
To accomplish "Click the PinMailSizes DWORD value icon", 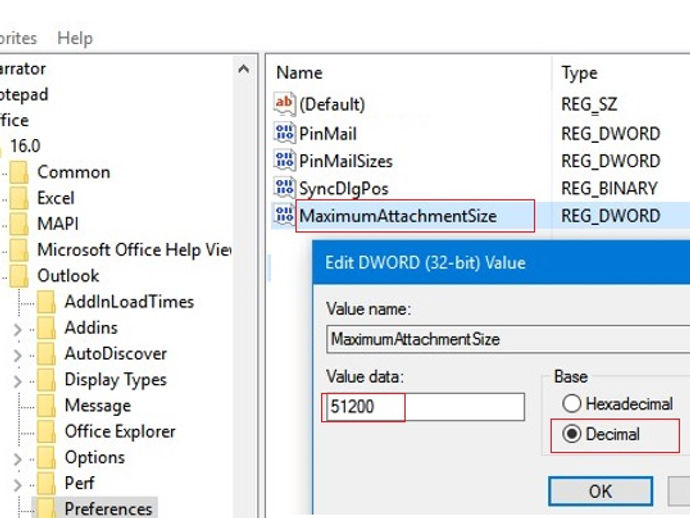I will pyautogui.click(x=284, y=161).
